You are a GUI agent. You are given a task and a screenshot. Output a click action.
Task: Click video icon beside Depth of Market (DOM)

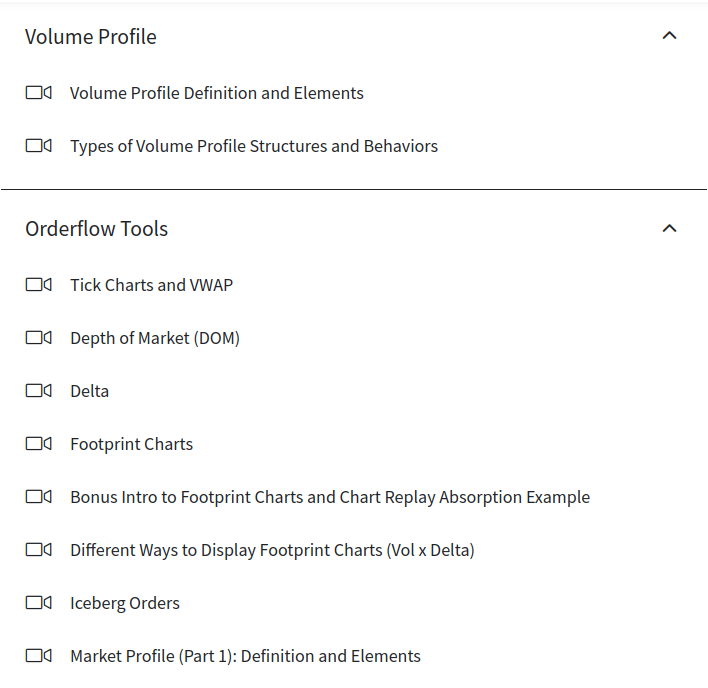coord(38,338)
